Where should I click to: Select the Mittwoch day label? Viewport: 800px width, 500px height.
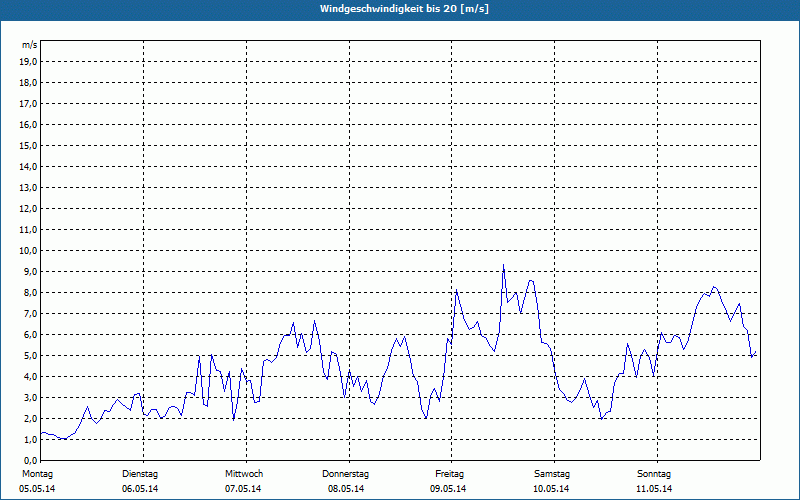click(244, 474)
